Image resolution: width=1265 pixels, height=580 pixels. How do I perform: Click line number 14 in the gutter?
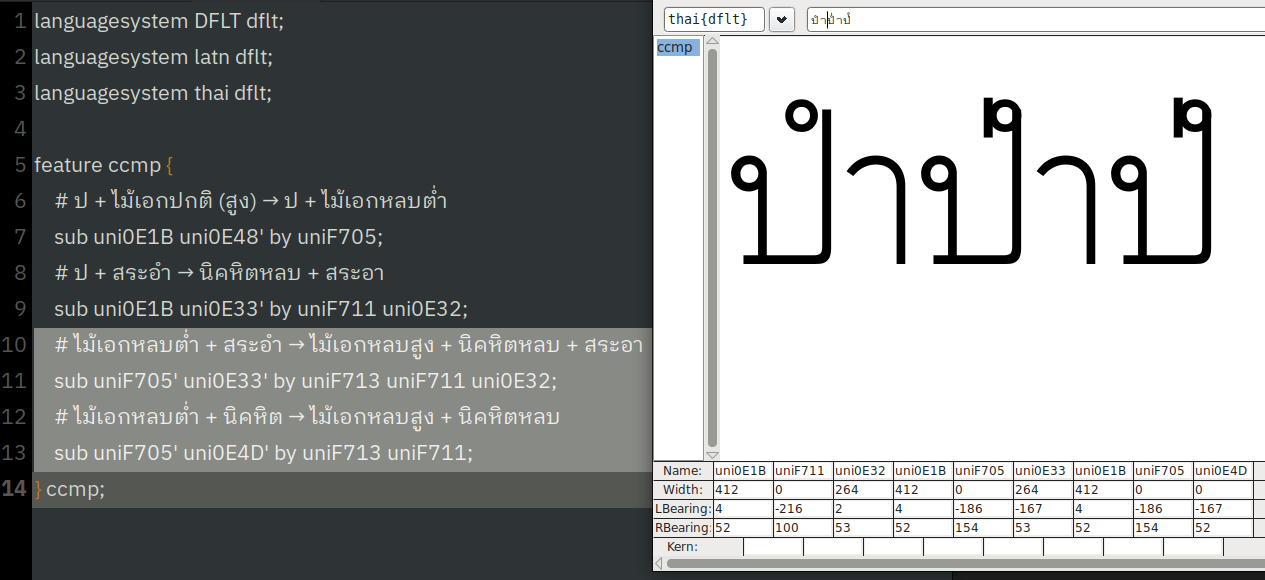(15, 488)
